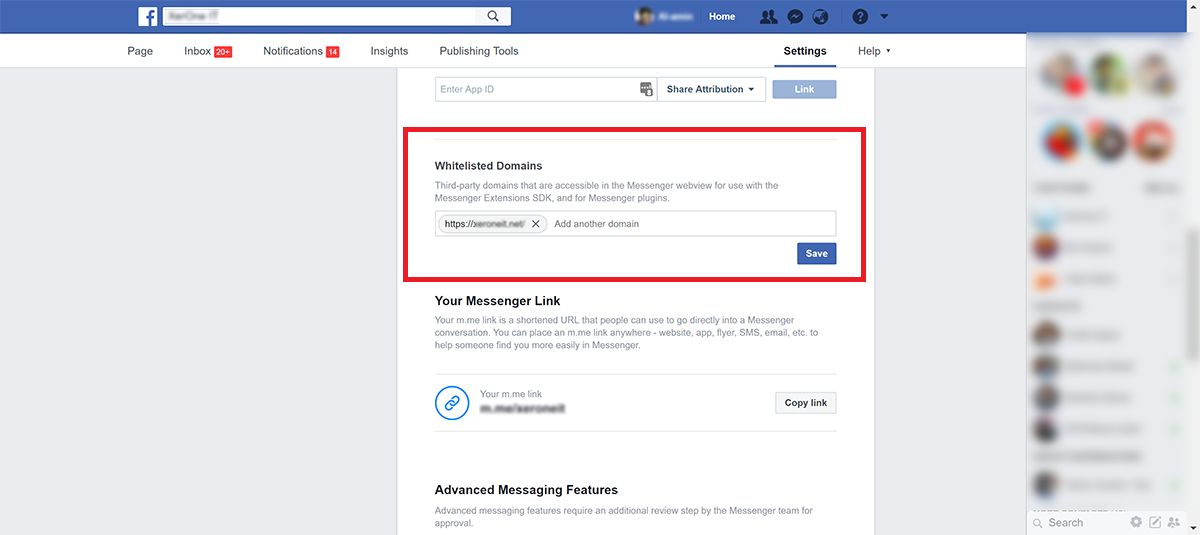Click the Quick Help question mark icon
Viewport: 1200px width, 535px height.
[x=860, y=17]
